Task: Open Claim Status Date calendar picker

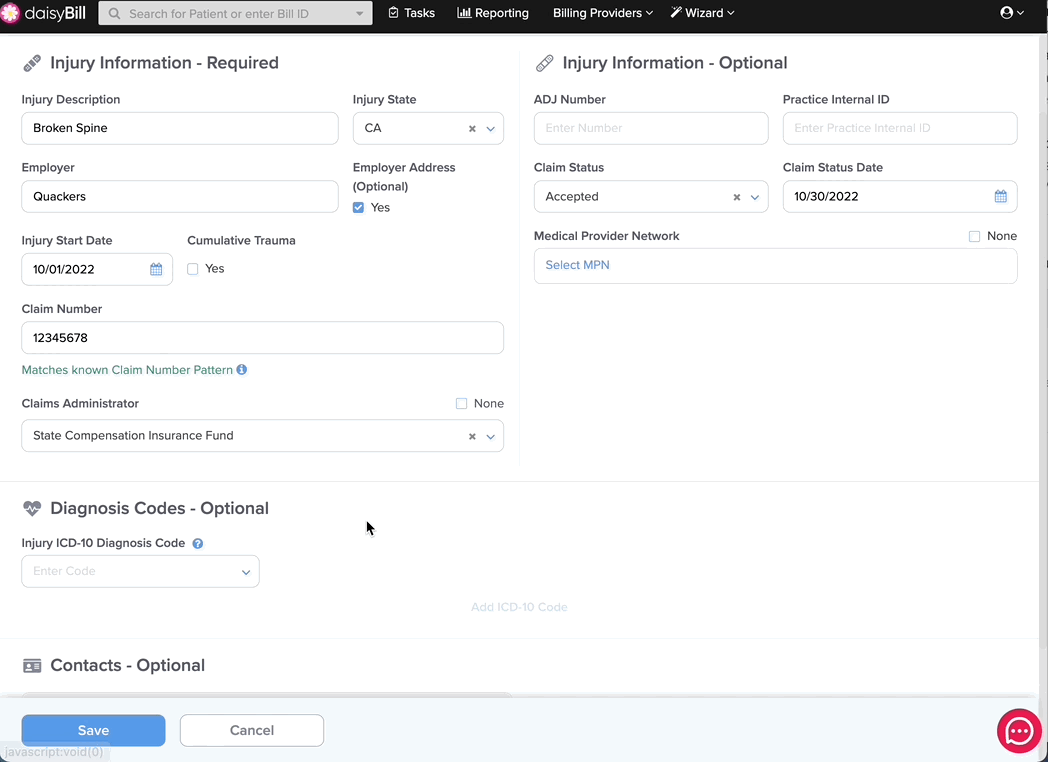Action: click(x=1001, y=197)
